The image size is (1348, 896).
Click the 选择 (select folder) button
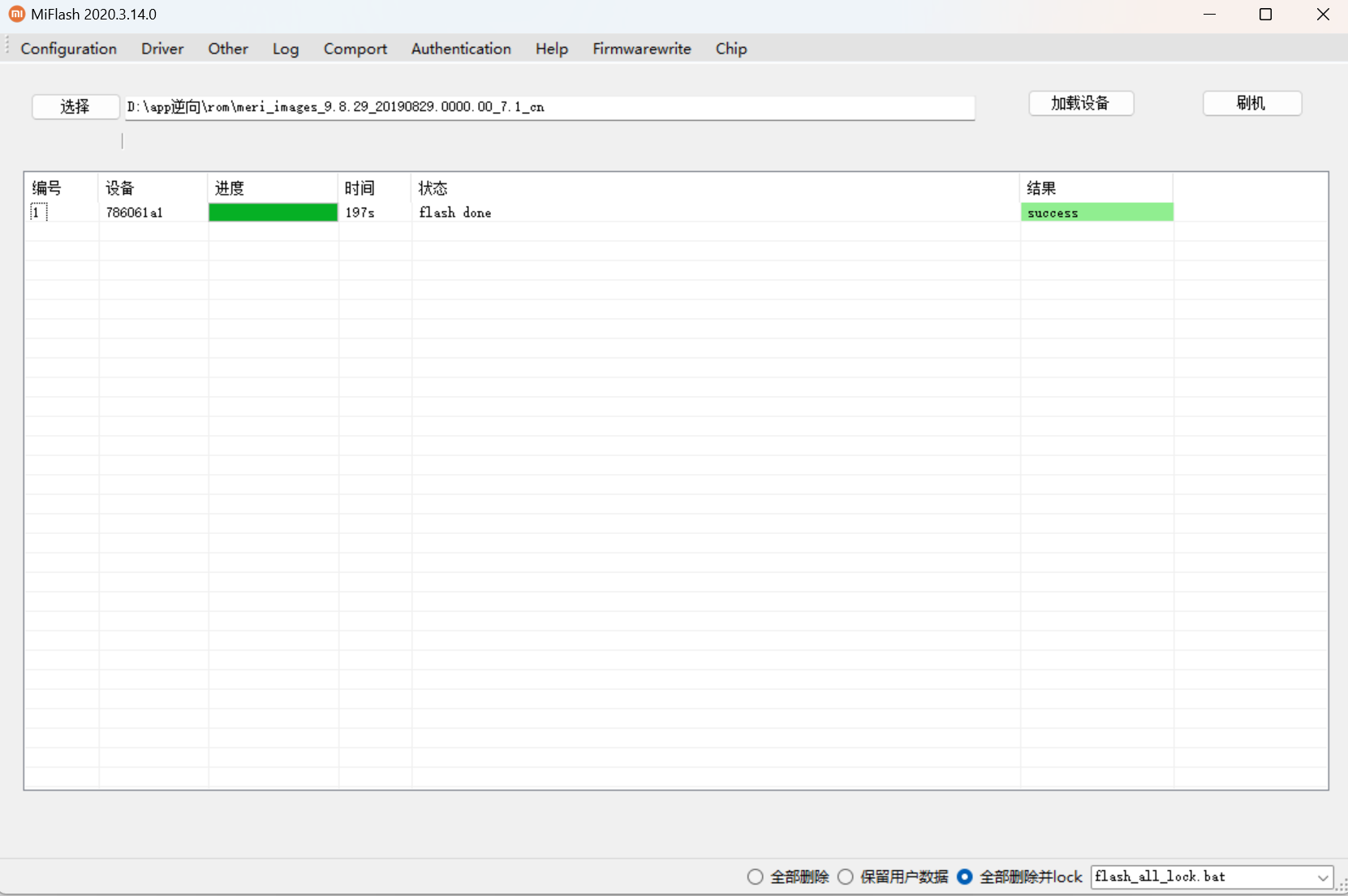(x=75, y=106)
